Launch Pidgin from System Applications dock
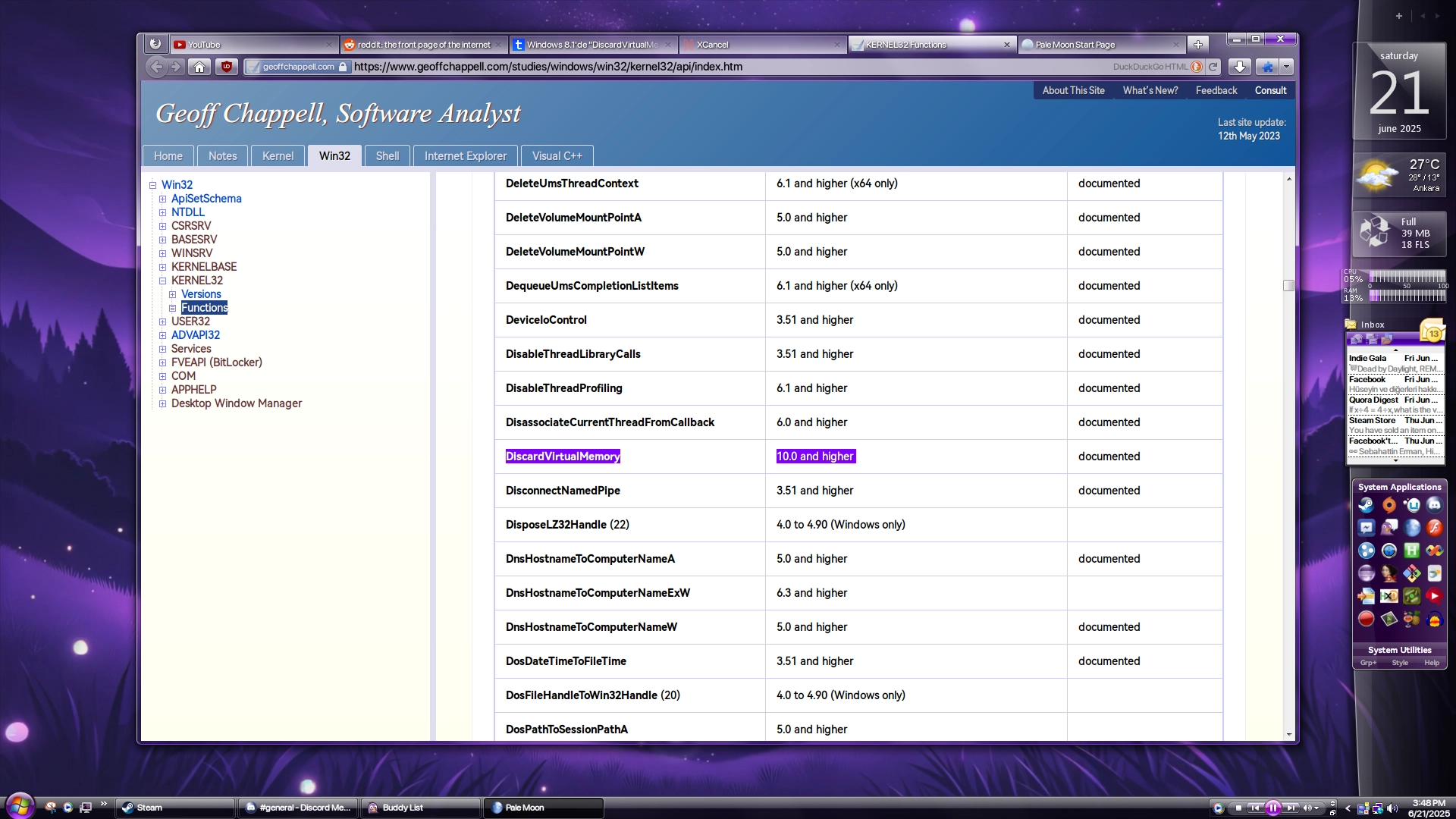 pos(1389,528)
